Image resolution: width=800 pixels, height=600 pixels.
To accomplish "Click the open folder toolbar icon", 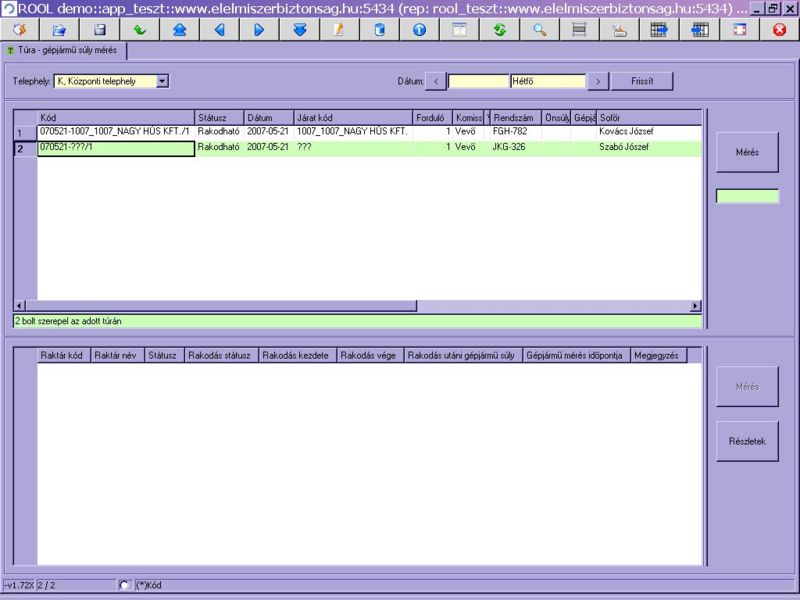I will [60, 30].
